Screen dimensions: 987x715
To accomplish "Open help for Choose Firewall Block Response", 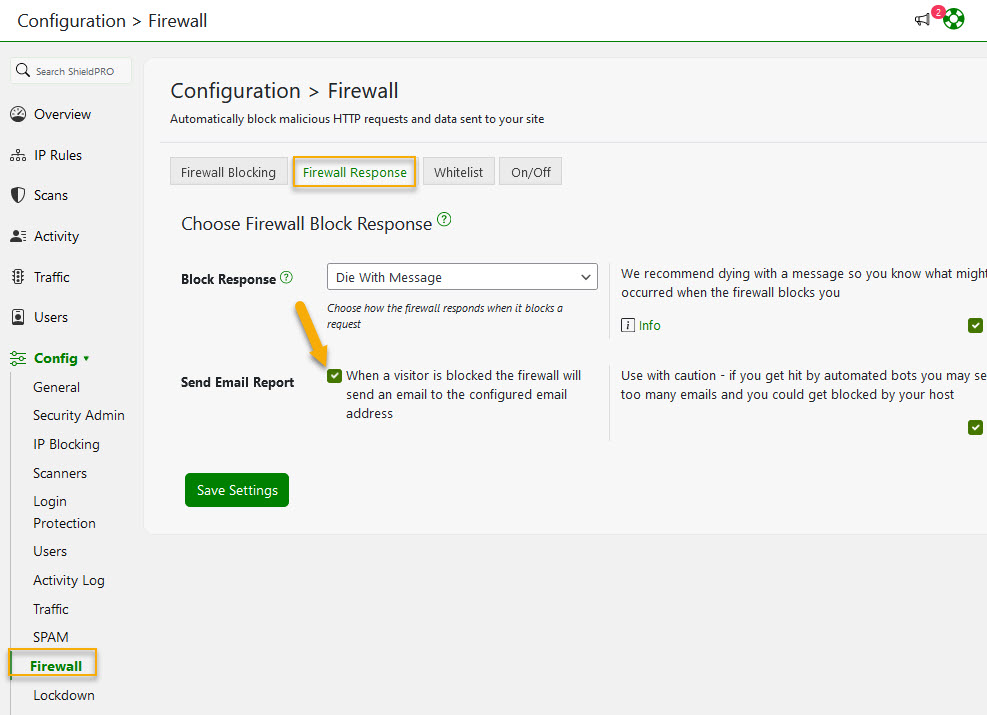I will point(444,219).
